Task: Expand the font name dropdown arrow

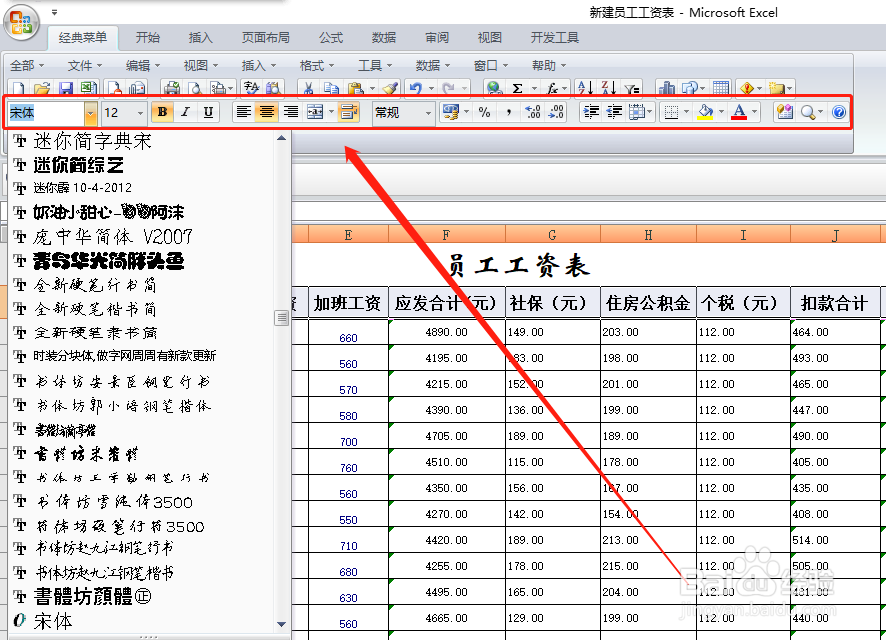Action: [90, 113]
